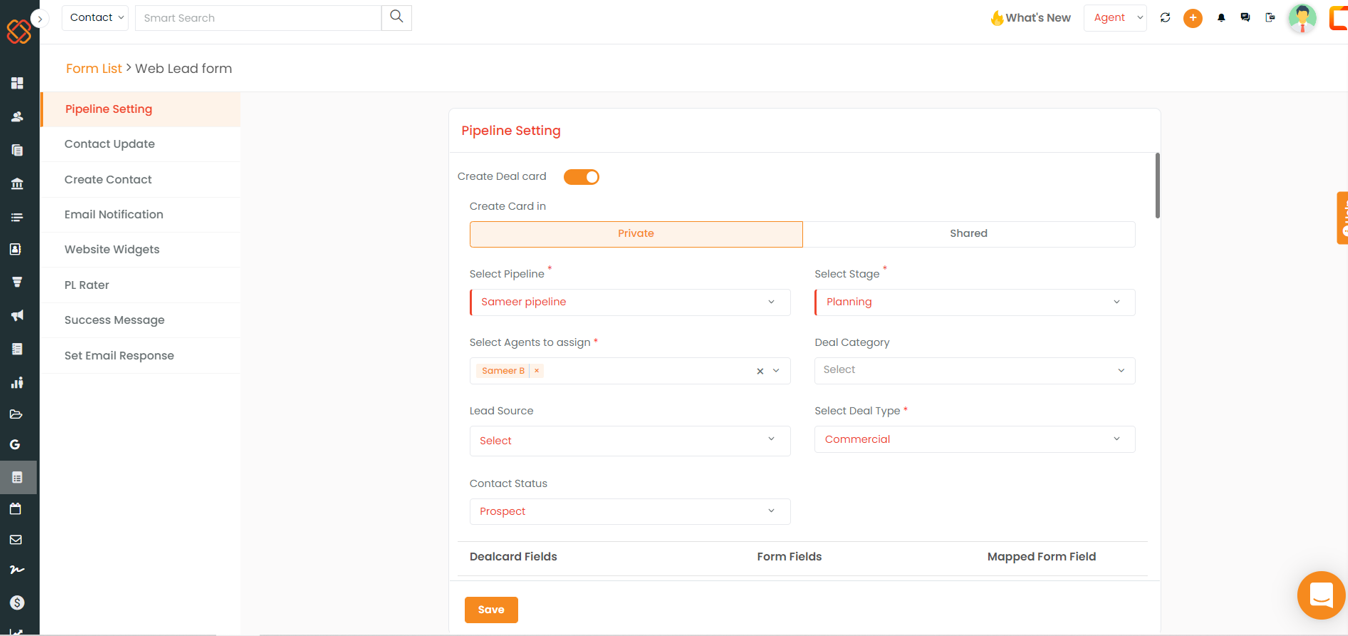Toggle the Create Deal card switch
Viewport: 1348px width, 636px height.
[581, 177]
